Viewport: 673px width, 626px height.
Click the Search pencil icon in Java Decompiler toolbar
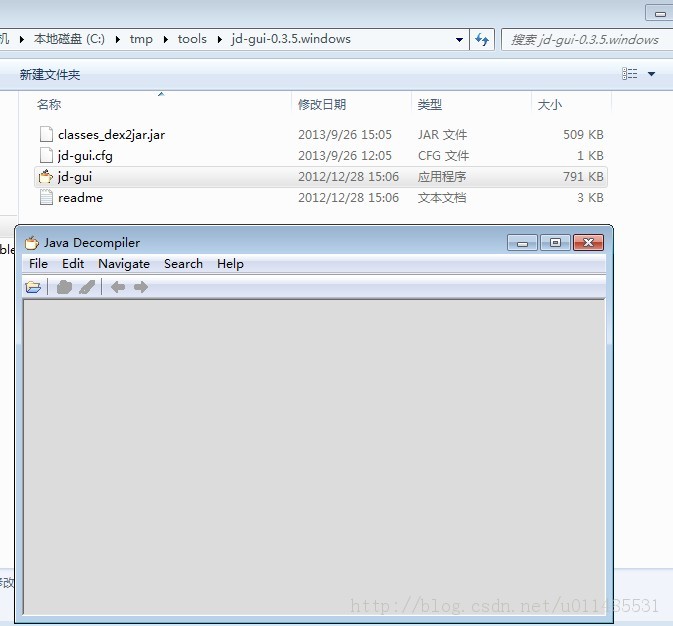87,287
